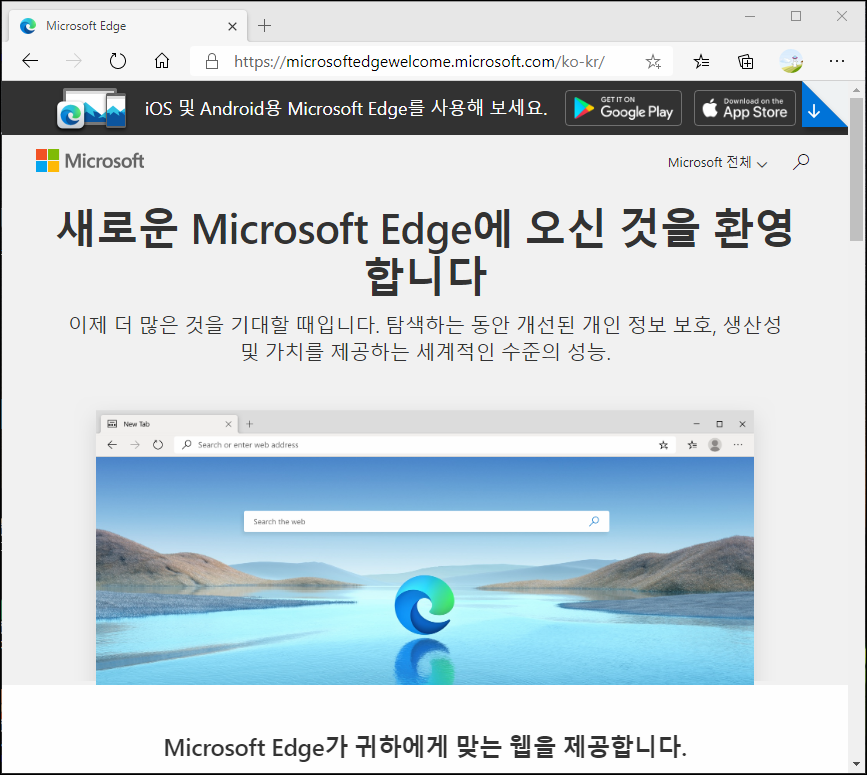Click the Edge browser hero screenshot image
The image size is (867, 775).
(425, 547)
